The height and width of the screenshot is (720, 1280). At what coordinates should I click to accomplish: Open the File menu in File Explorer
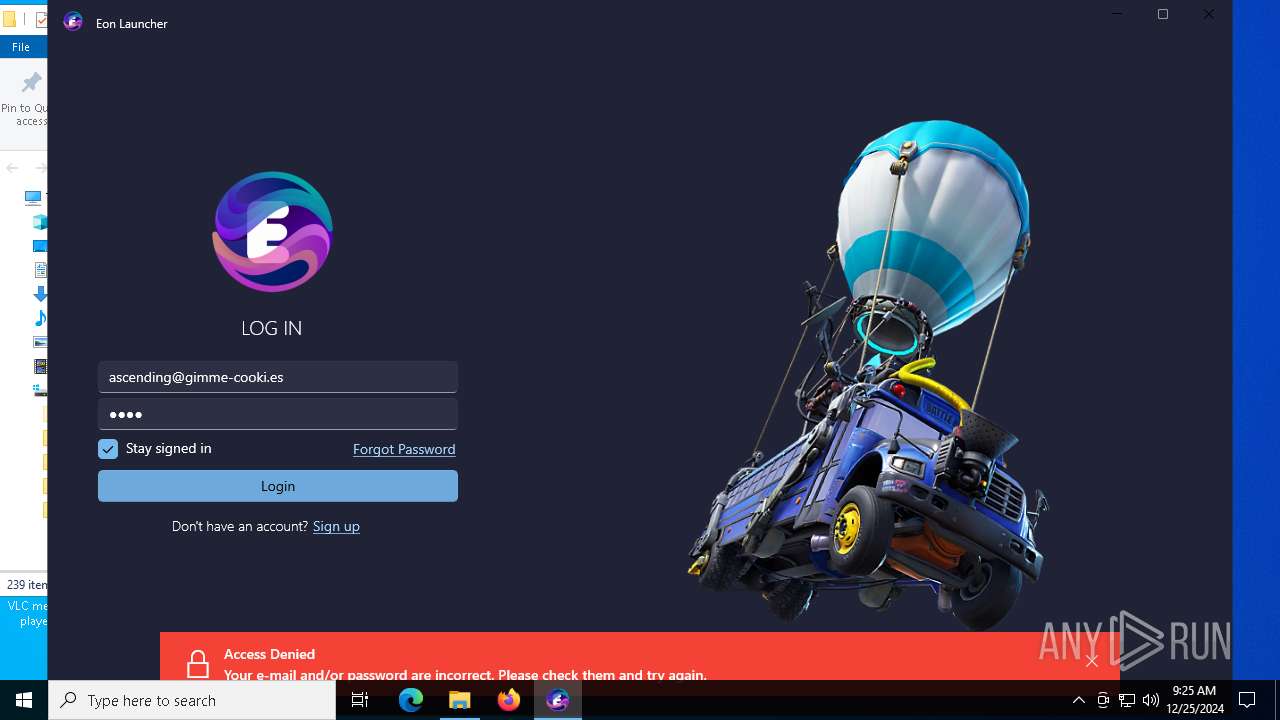(x=21, y=47)
